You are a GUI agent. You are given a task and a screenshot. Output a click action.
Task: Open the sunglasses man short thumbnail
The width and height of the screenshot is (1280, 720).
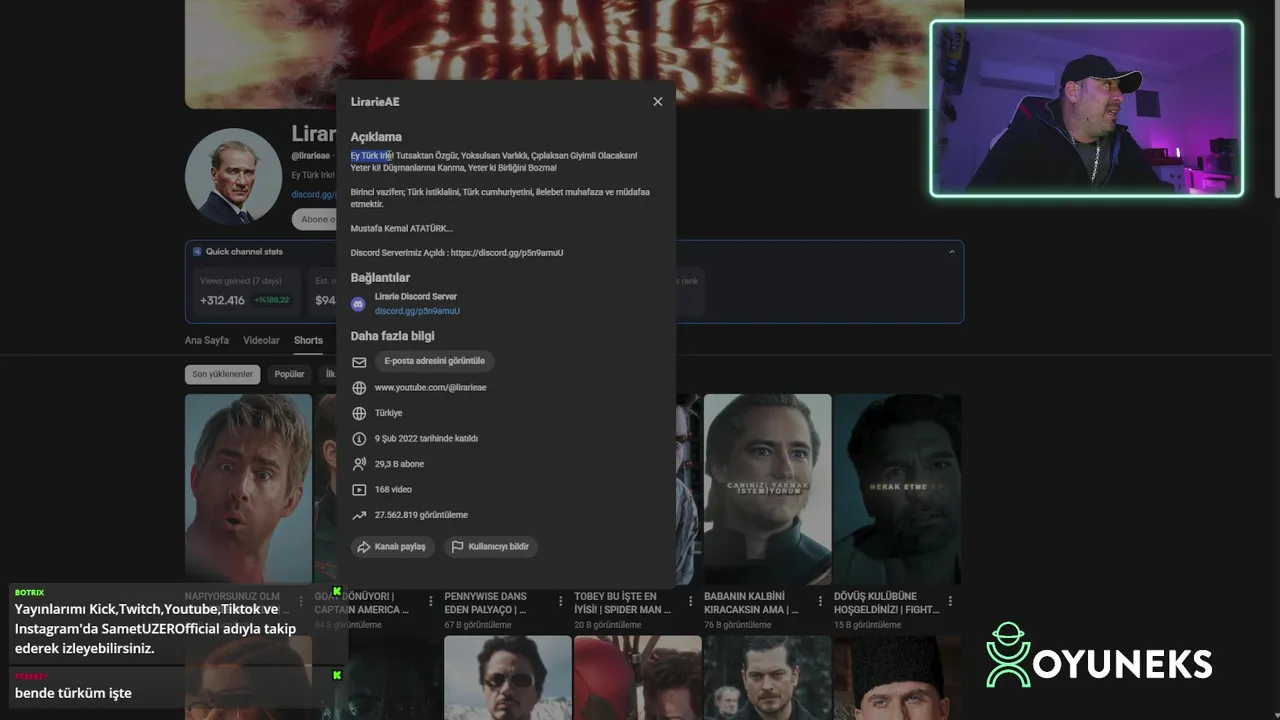(508, 678)
